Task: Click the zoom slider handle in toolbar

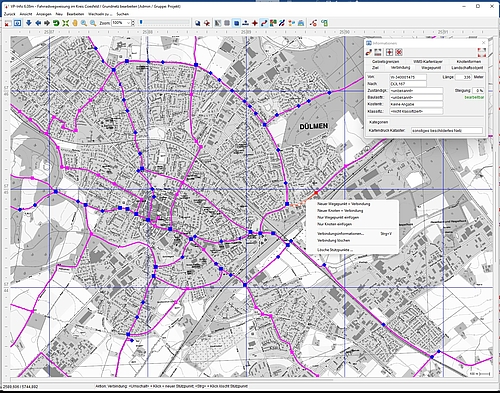Action: click(141, 22)
